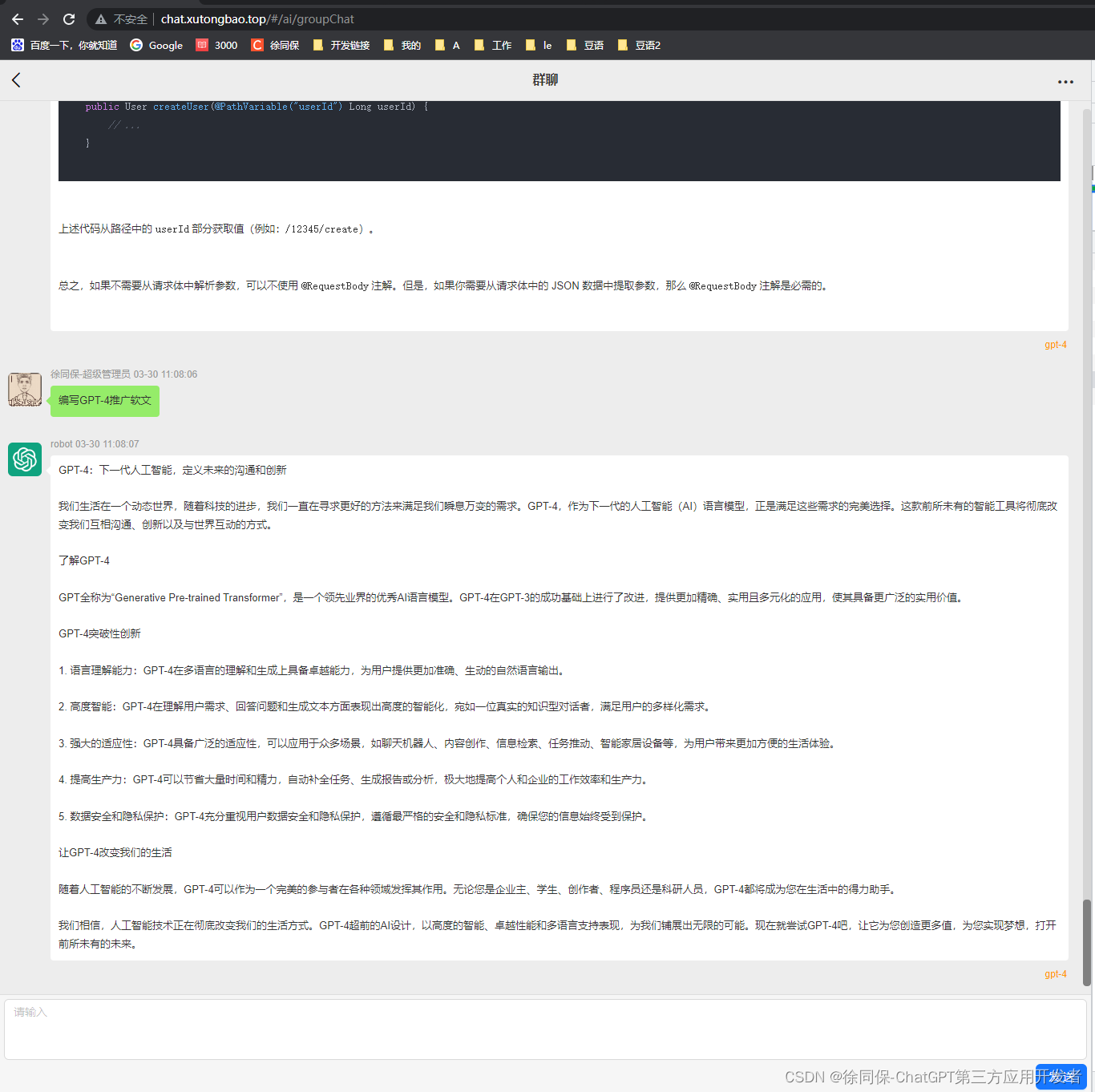1095x1092 pixels.
Task: Click the line 3. 强大的适应性
Action: (x=449, y=743)
